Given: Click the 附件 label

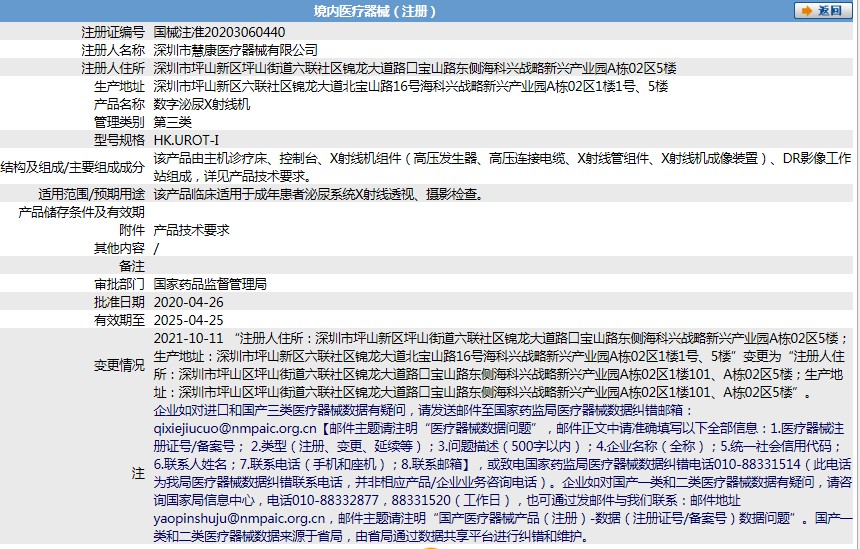Looking at the screenshot, I should coord(132,230).
